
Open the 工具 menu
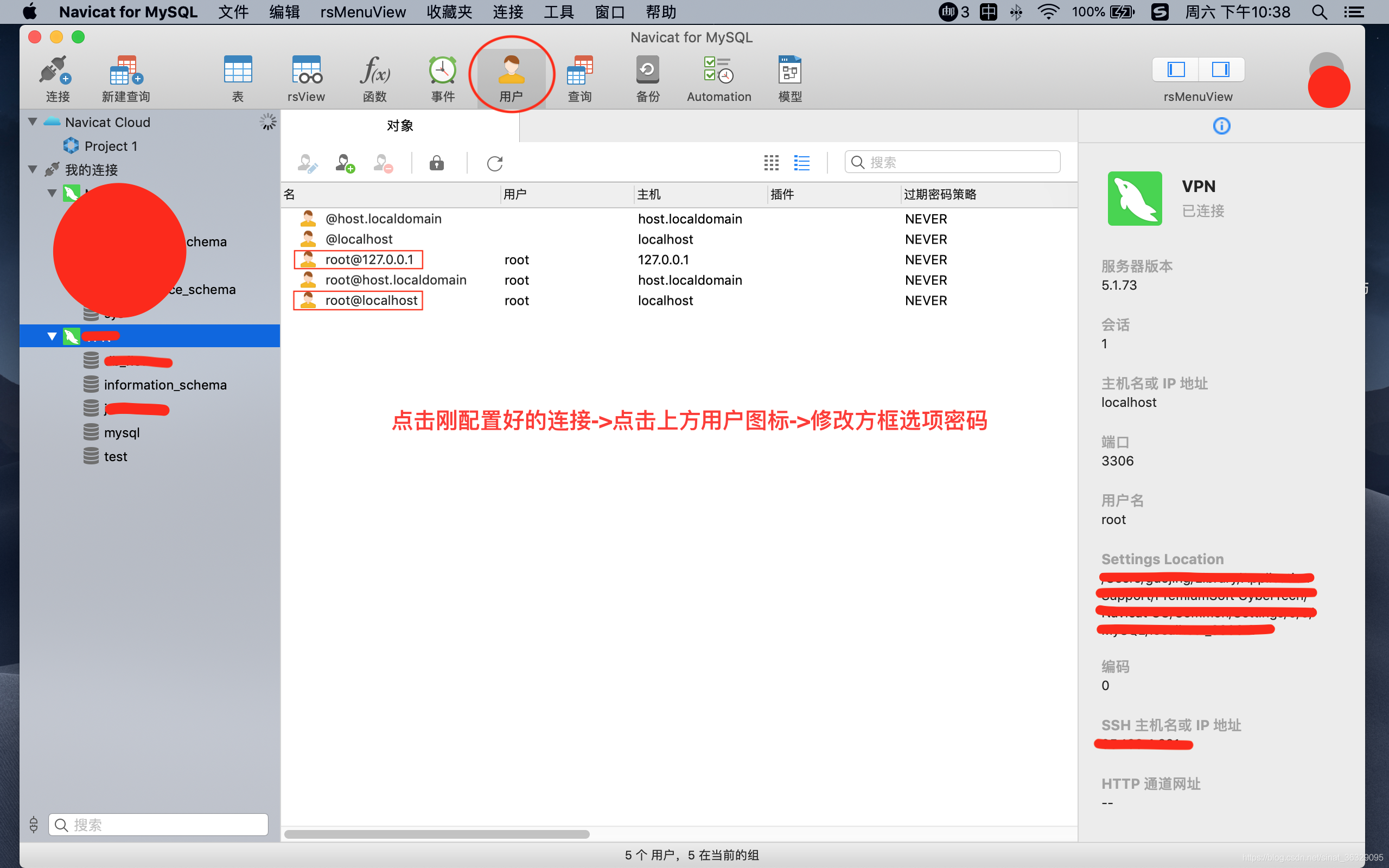coord(559,12)
